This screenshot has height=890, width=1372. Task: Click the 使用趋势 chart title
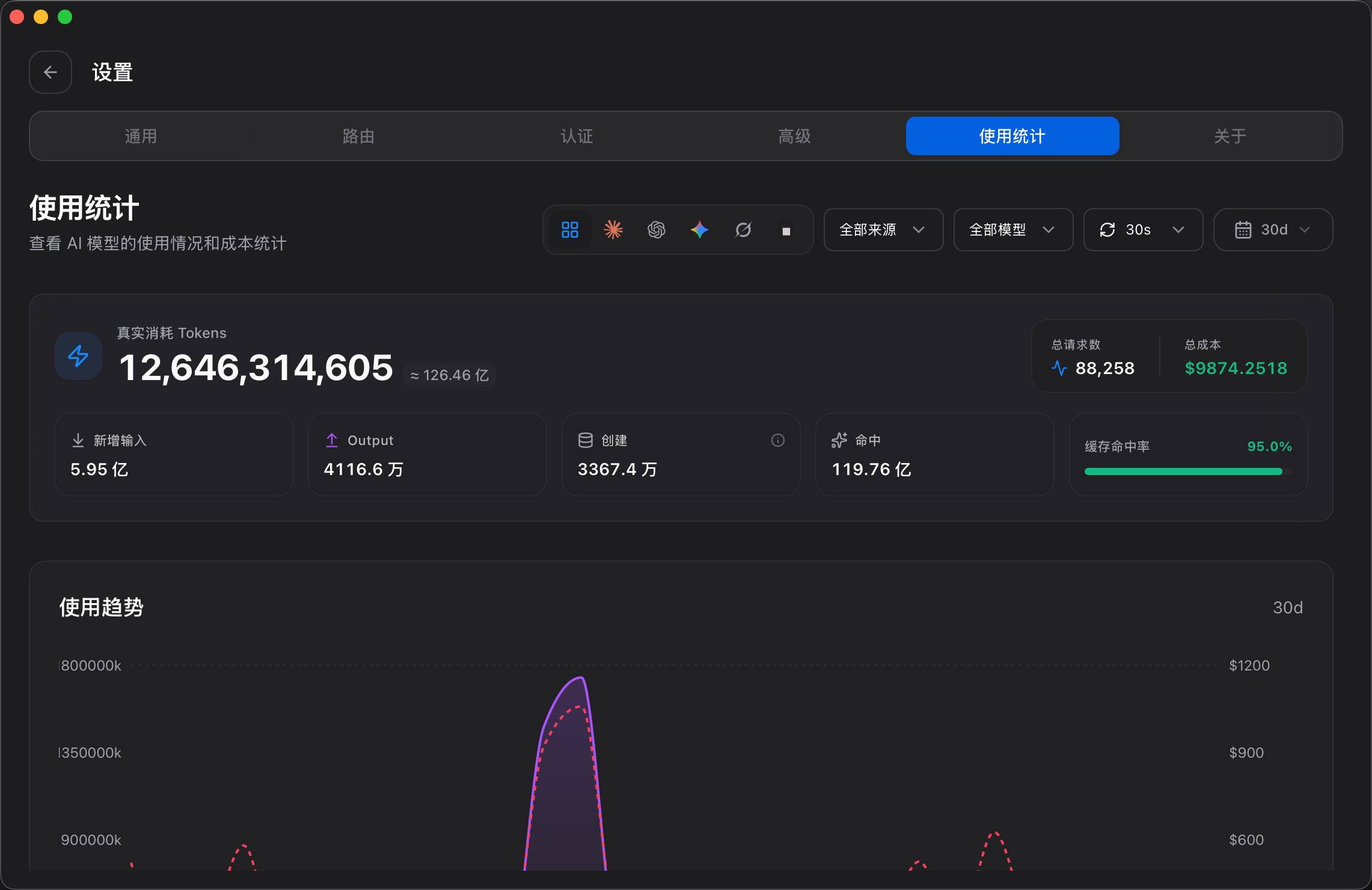(101, 607)
